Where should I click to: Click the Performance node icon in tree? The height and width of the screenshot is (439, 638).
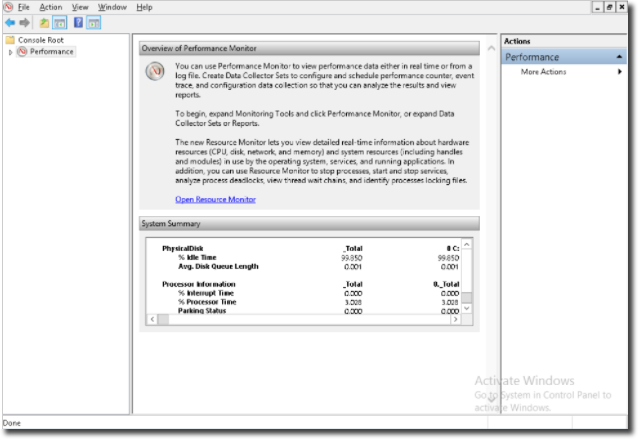22,52
